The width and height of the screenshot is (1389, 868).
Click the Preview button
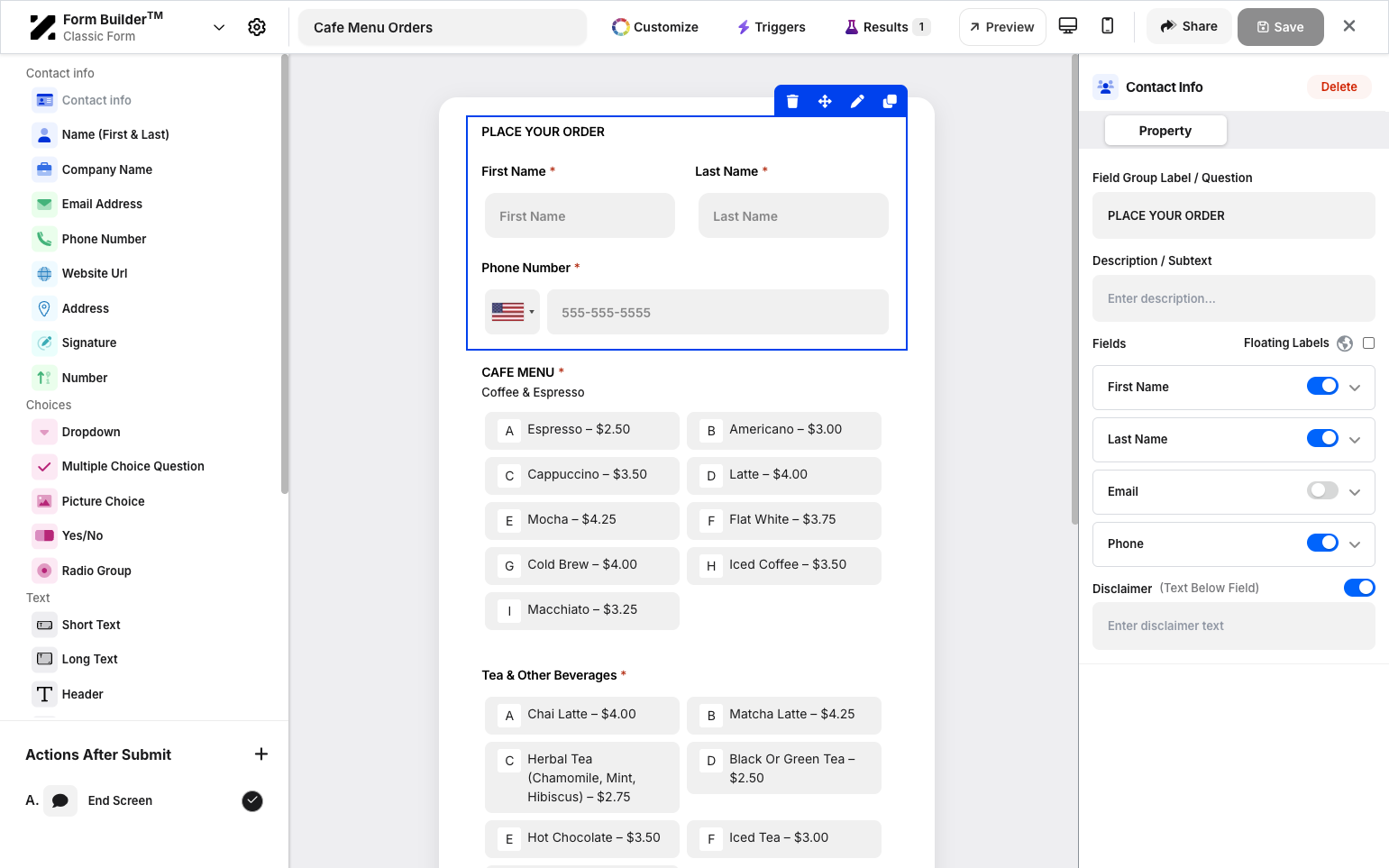pyautogui.click(x=1002, y=27)
